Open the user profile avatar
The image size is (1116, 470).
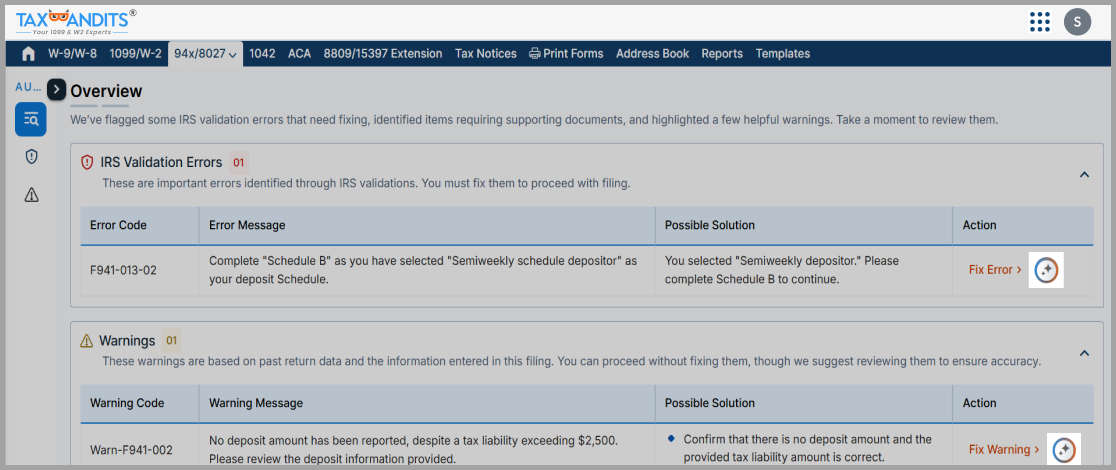[x=1077, y=21]
